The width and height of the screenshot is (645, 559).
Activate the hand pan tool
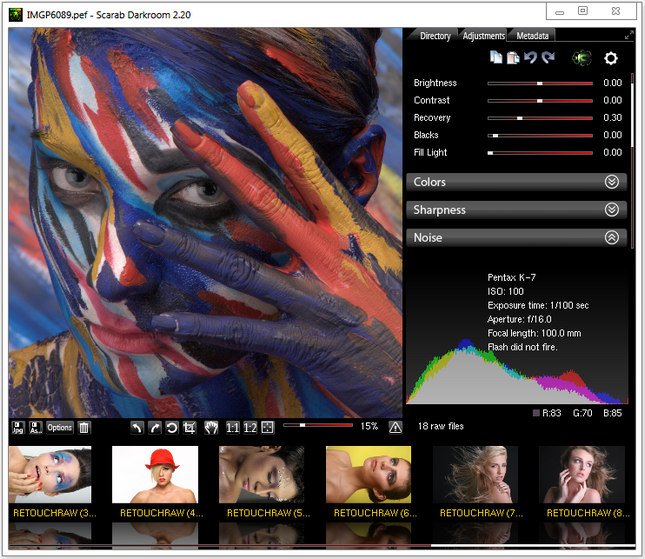point(211,427)
